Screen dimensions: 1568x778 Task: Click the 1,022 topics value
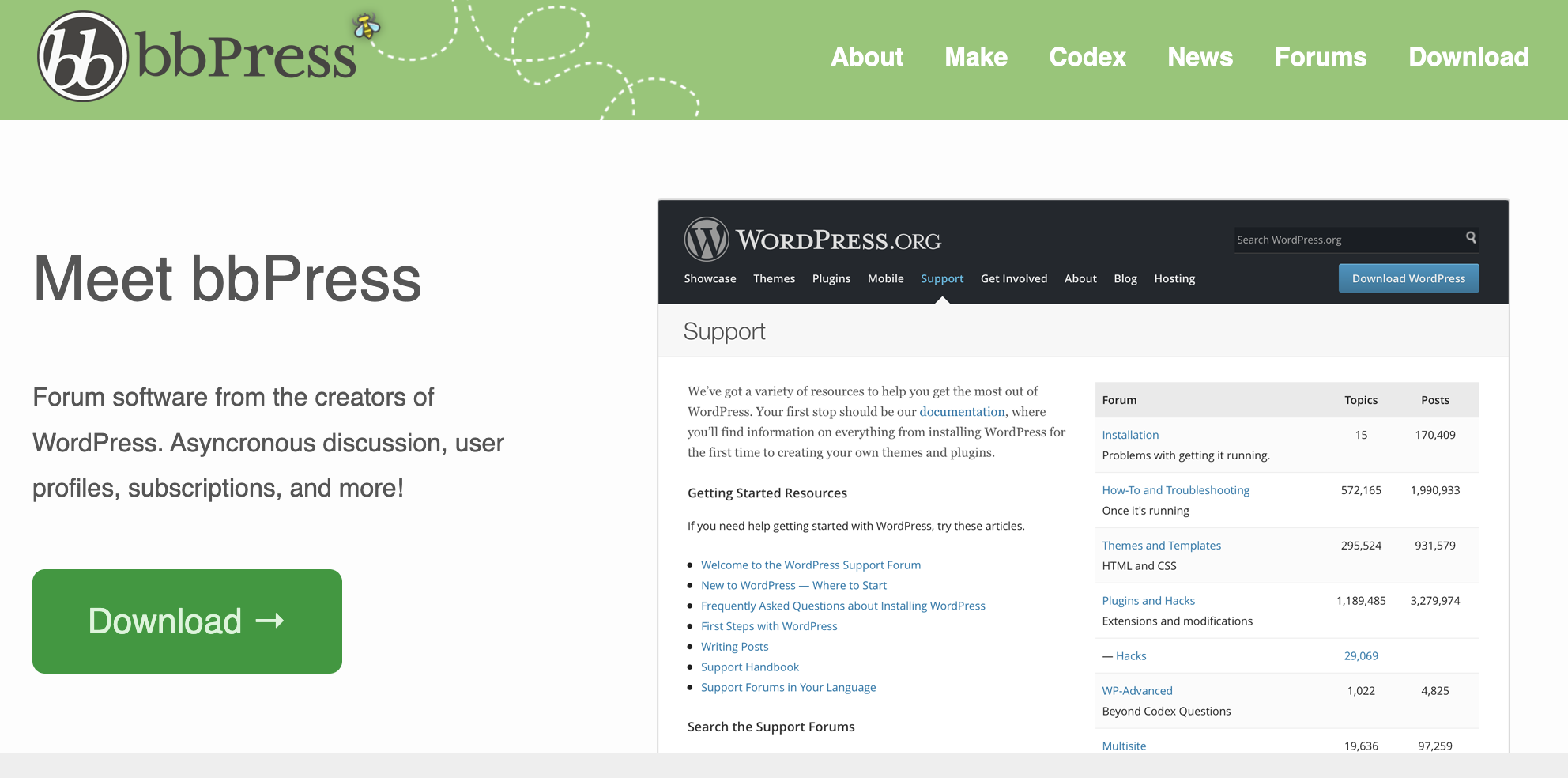pyautogui.click(x=1361, y=691)
